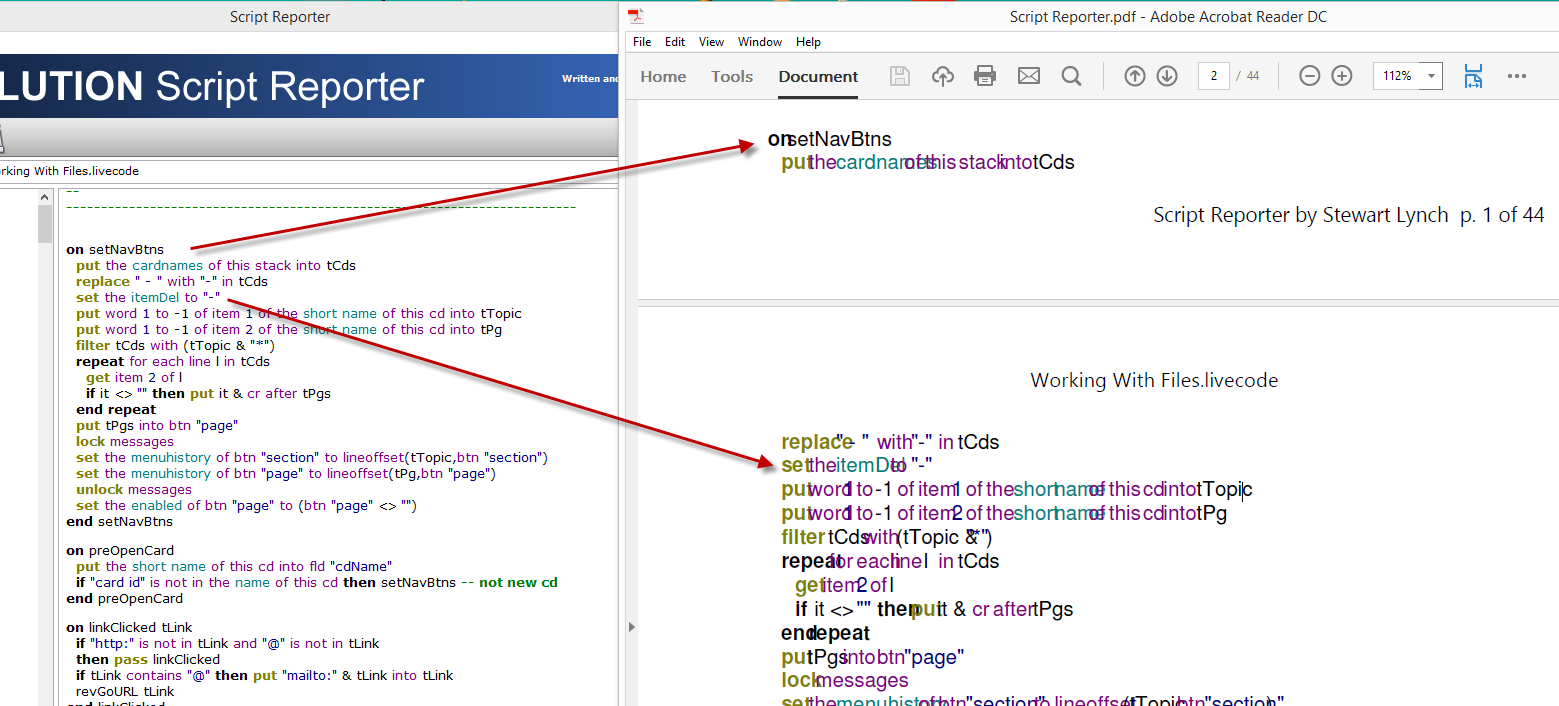Open the File menu
Viewport: 1559px width, 706px height.
pyautogui.click(x=642, y=42)
